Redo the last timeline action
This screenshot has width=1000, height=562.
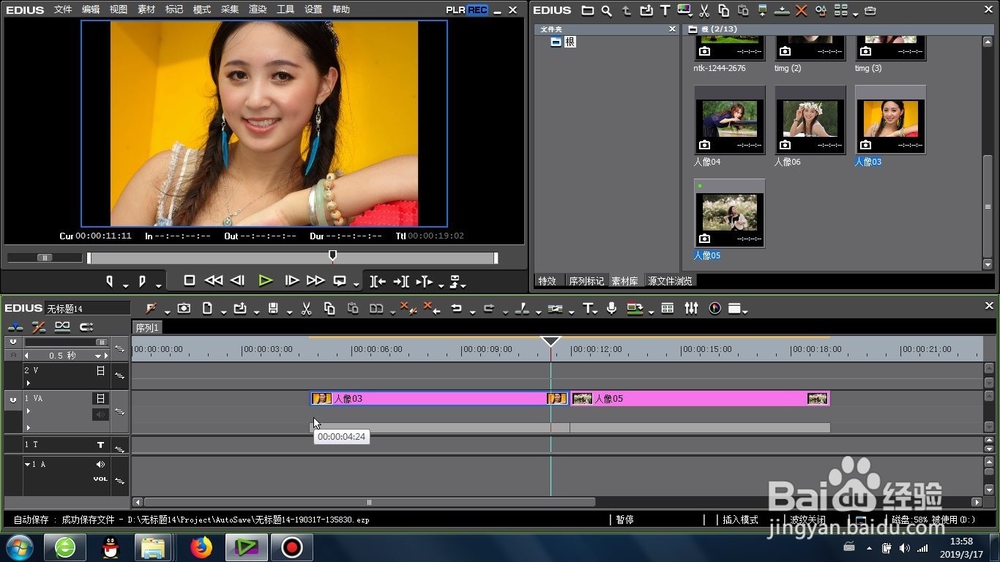click(x=489, y=309)
